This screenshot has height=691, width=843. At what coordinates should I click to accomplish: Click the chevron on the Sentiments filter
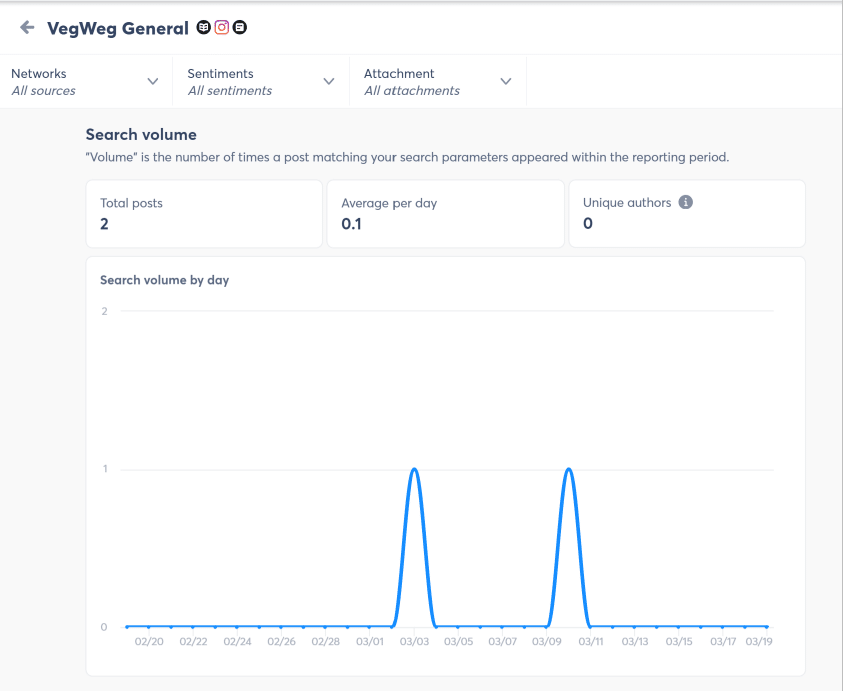point(329,81)
